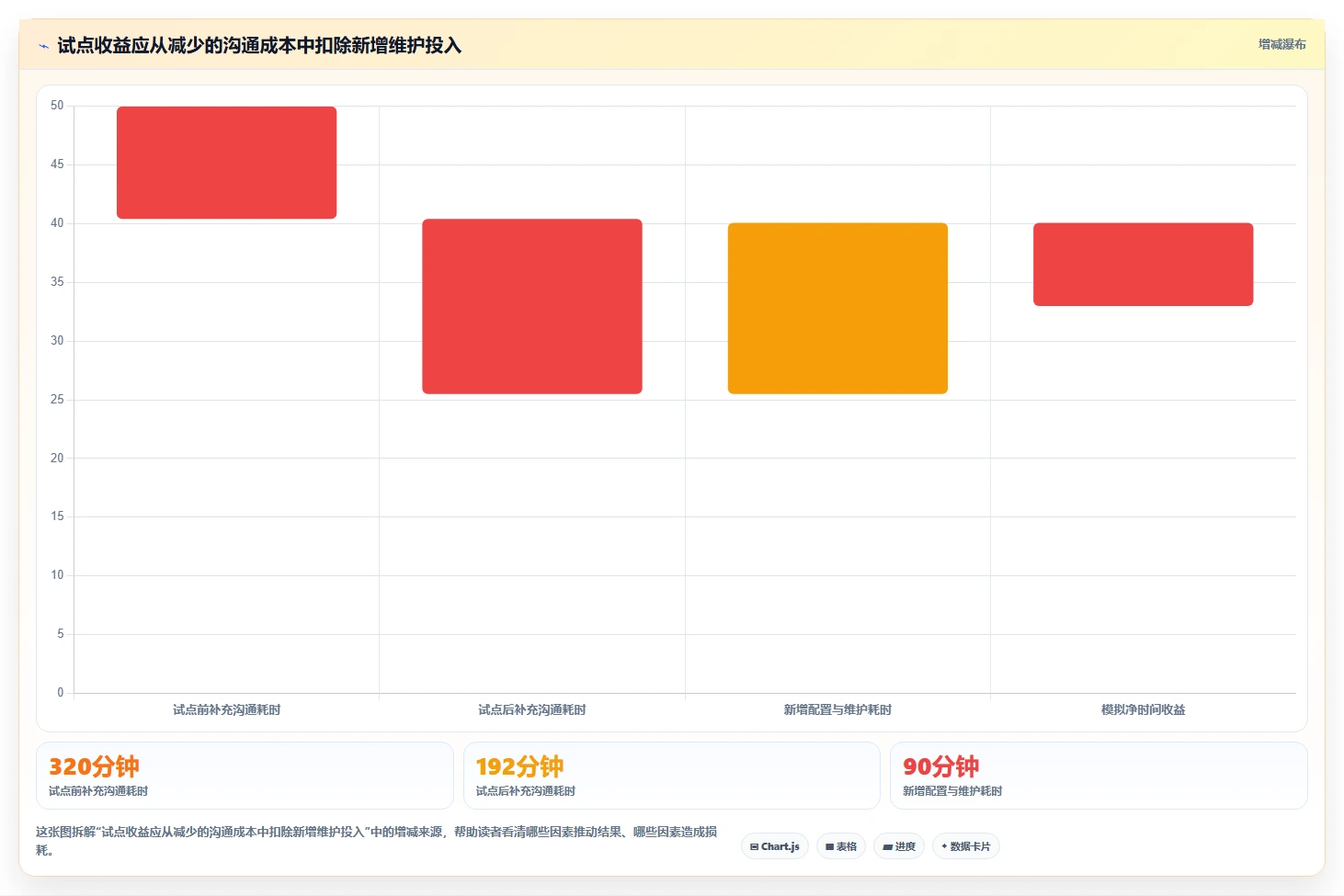The image size is (1344, 896).
Task: Select the red 试点后补充沟通耗时 bar
Action: pyautogui.click(x=532, y=306)
